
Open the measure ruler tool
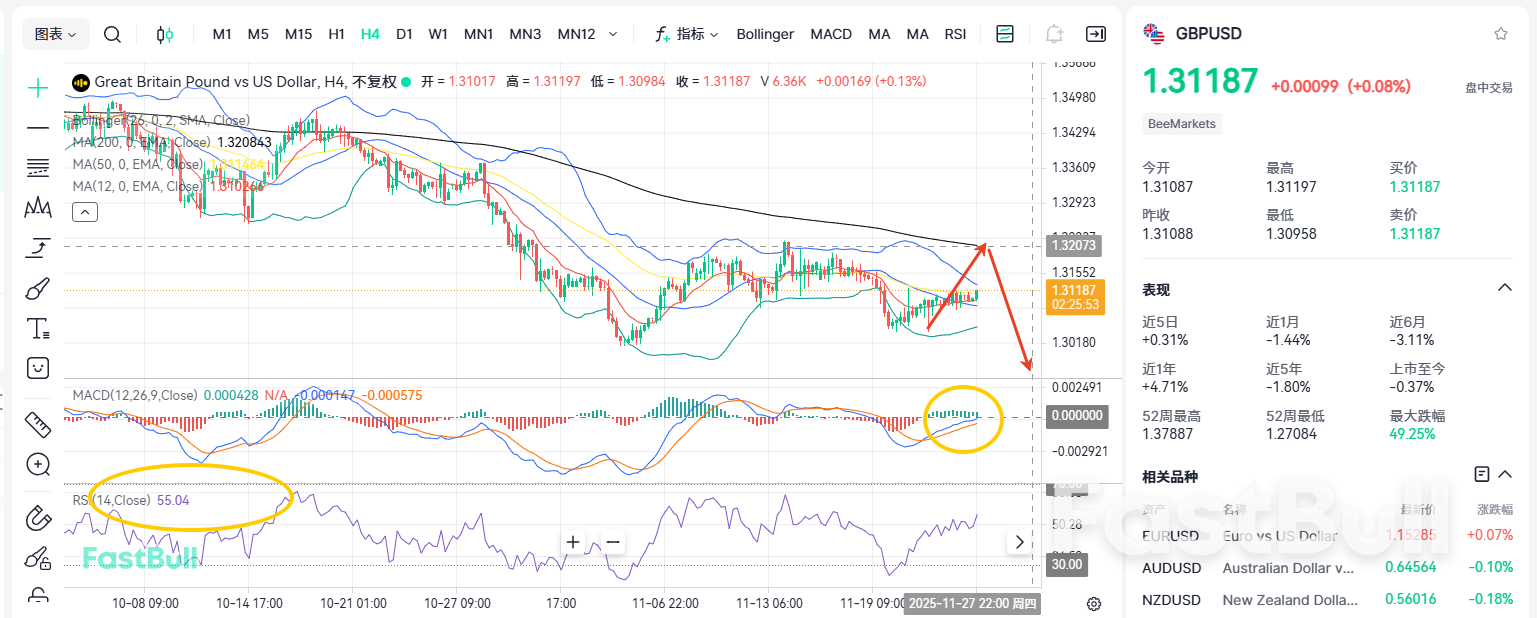click(x=37, y=425)
